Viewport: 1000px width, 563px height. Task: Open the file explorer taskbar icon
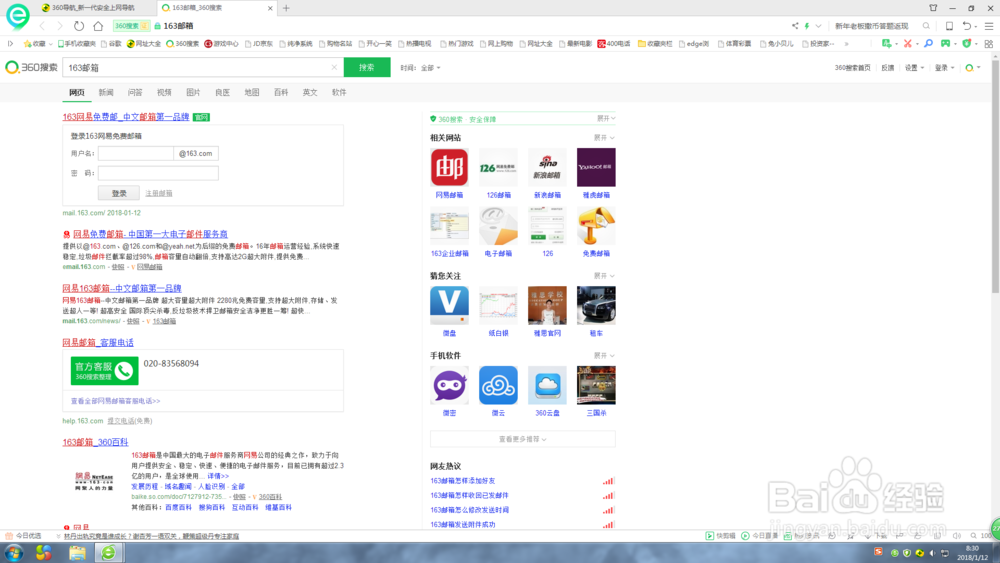coord(77,552)
